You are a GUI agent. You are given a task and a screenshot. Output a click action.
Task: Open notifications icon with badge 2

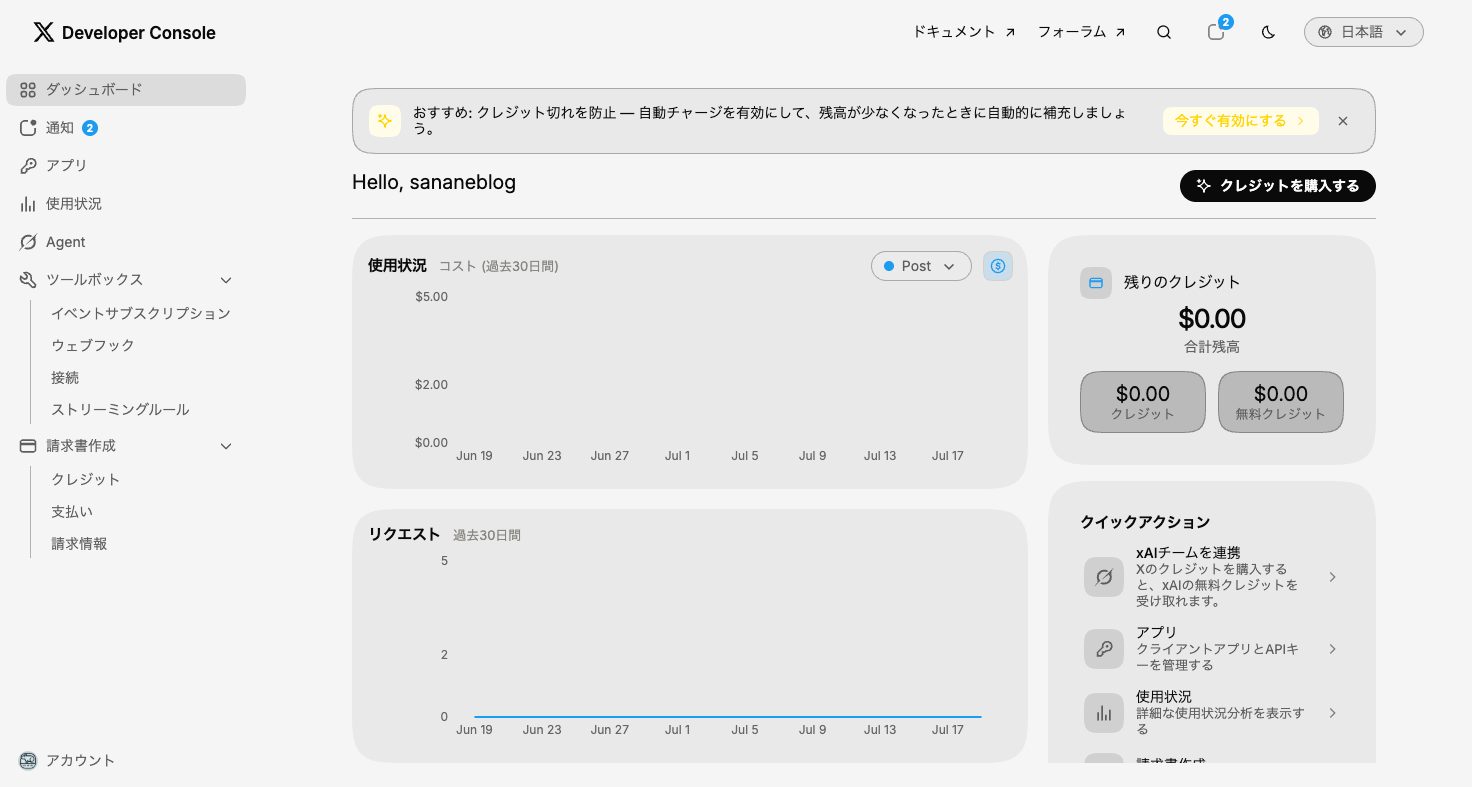[1217, 31]
